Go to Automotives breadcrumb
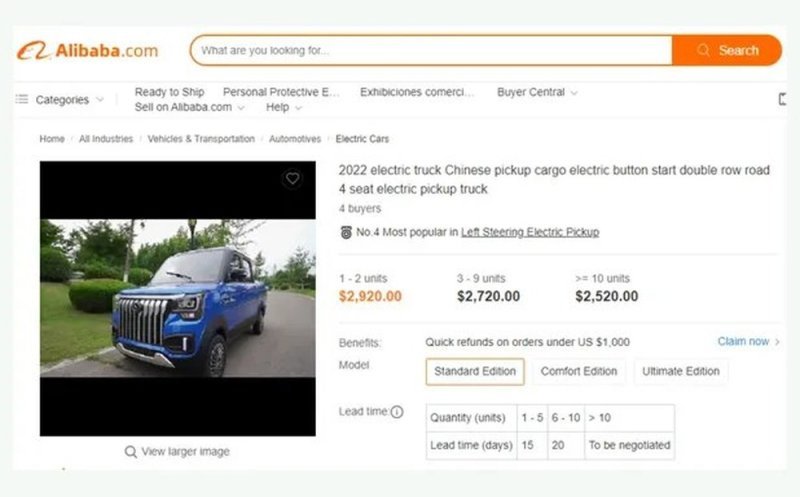This screenshot has width=800, height=497. 295,139
